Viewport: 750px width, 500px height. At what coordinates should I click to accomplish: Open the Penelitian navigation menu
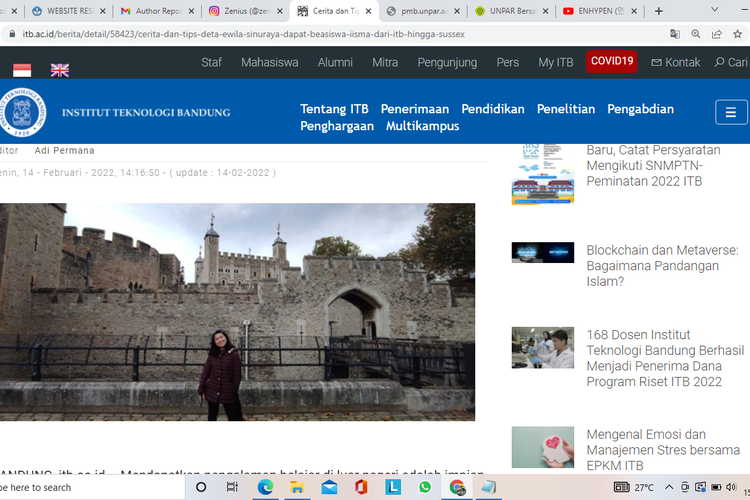(565, 109)
